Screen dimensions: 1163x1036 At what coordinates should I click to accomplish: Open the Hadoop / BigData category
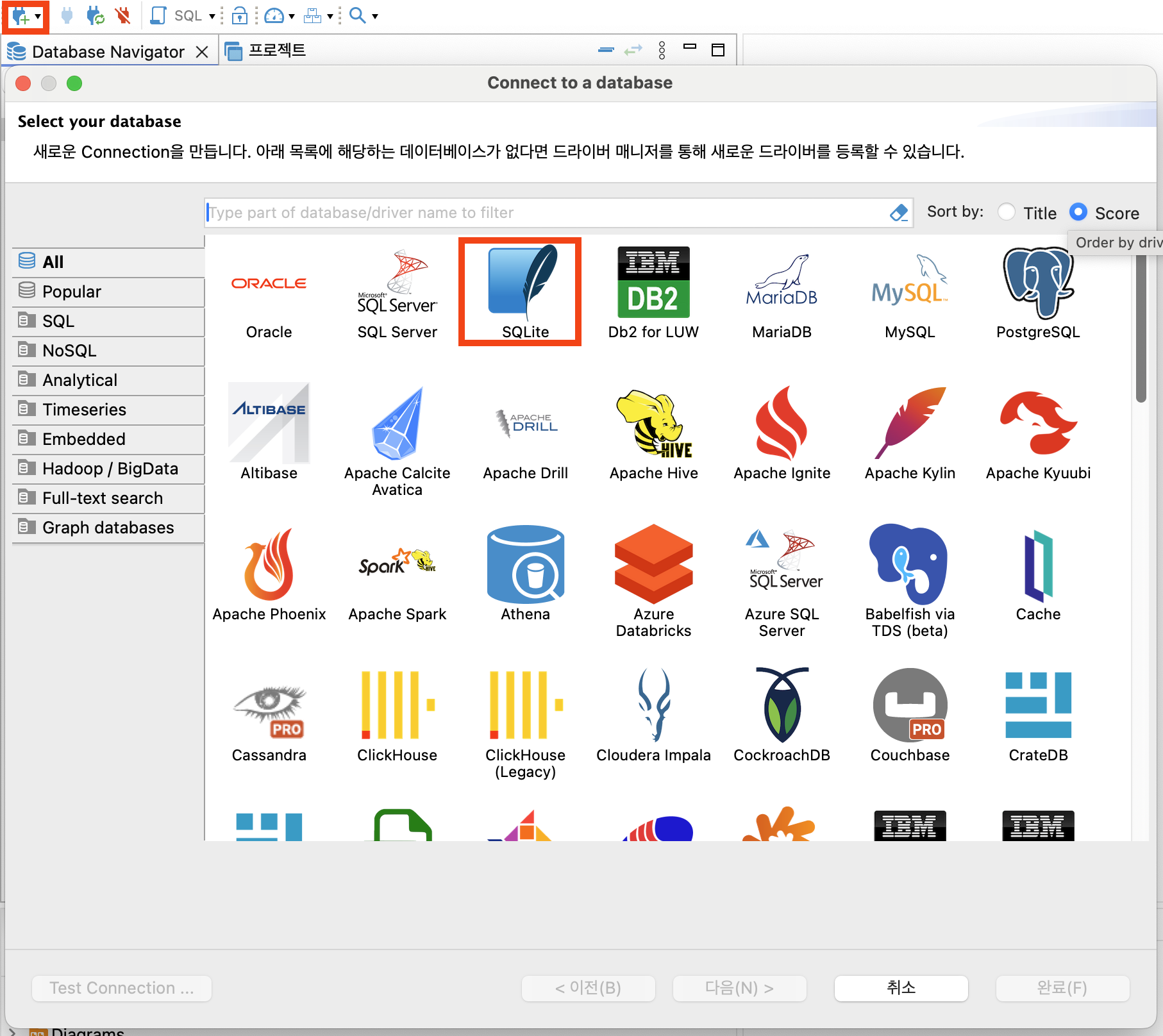tap(108, 468)
